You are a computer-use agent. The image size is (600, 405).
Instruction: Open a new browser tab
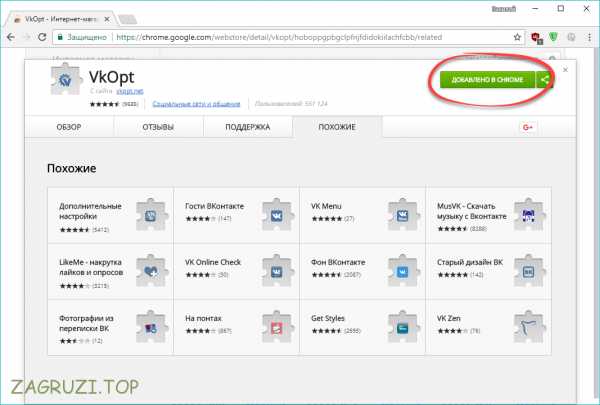[x=127, y=19]
